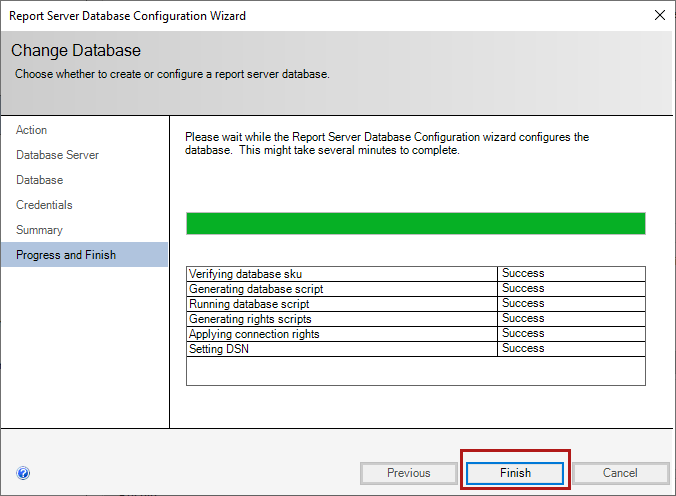Click the Applying connection rights row

click(x=254, y=334)
